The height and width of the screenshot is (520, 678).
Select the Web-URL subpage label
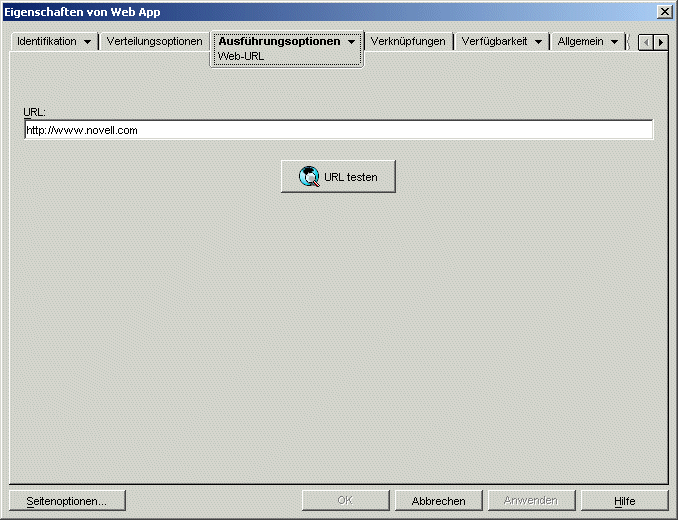[241, 57]
